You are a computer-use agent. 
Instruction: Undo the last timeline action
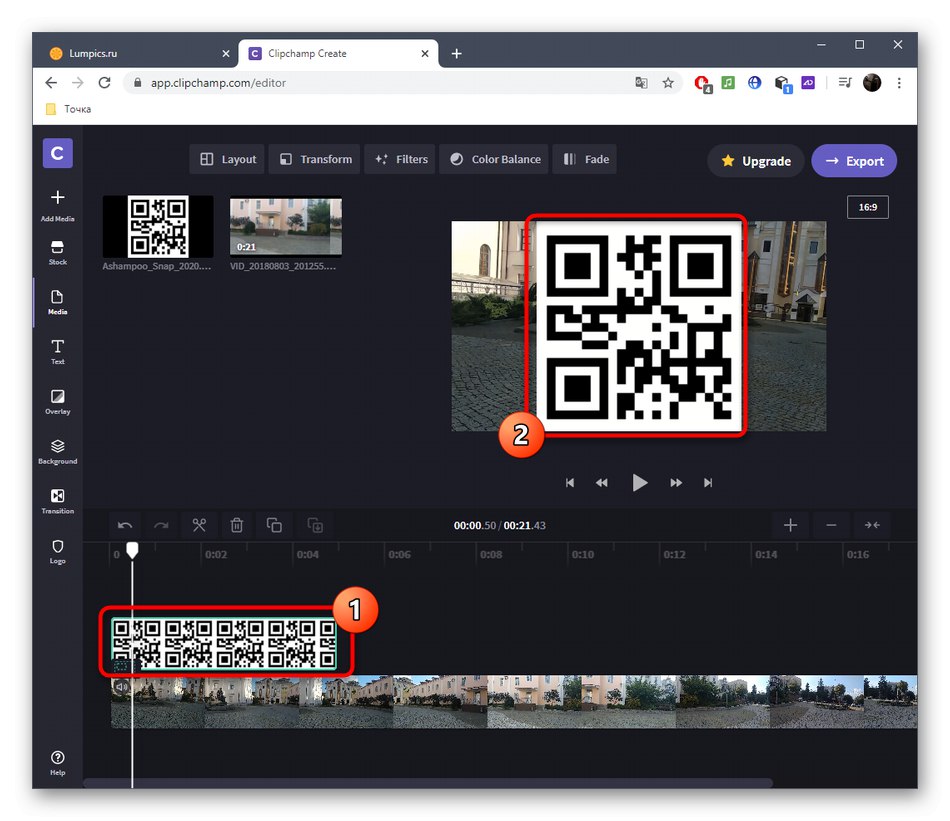point(125,525)
